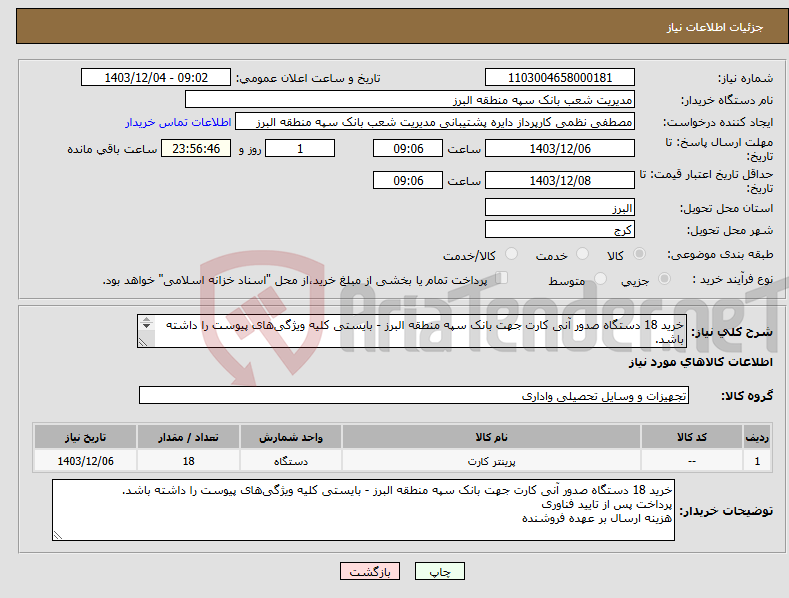Click table cell پرینتر کارت

tap(491, 461)
